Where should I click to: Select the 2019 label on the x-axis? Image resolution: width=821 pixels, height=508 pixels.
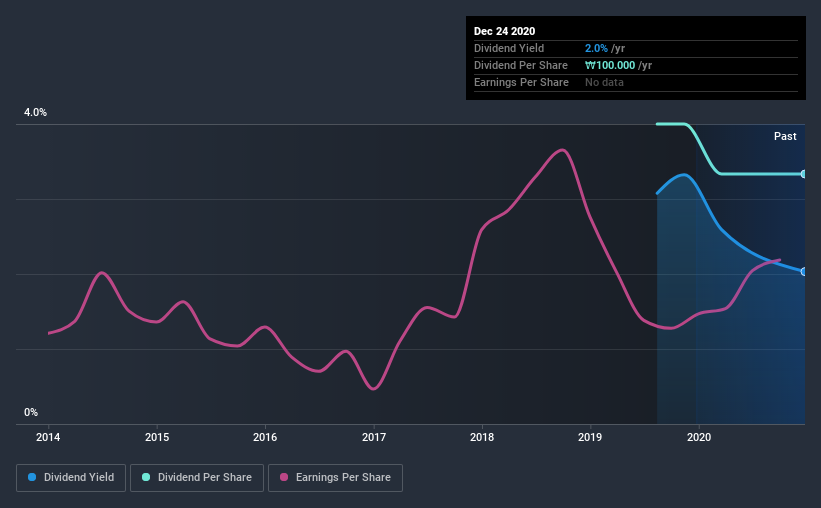(590, 437)
